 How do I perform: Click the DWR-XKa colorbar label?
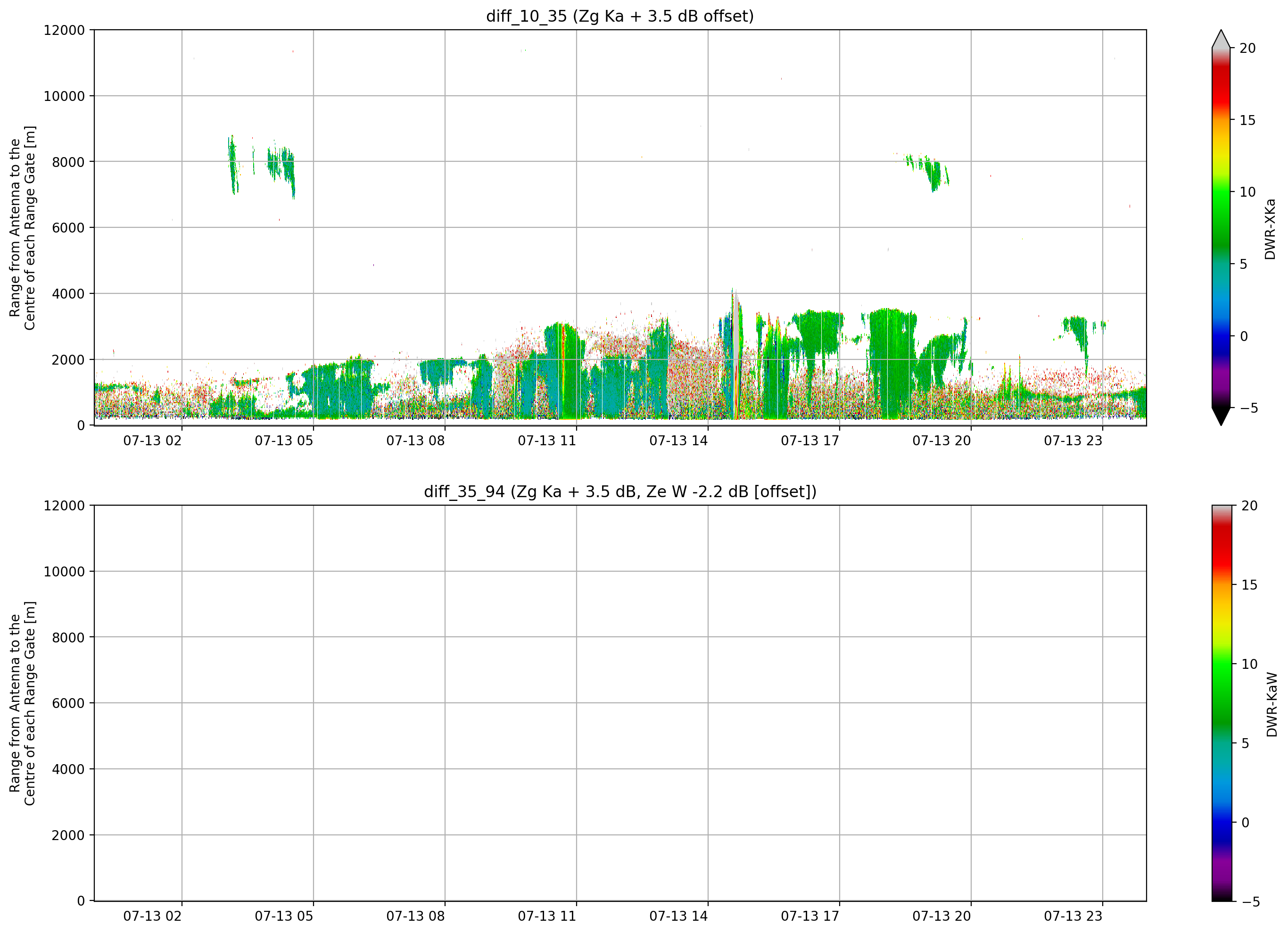click(x=1270, y=229)
